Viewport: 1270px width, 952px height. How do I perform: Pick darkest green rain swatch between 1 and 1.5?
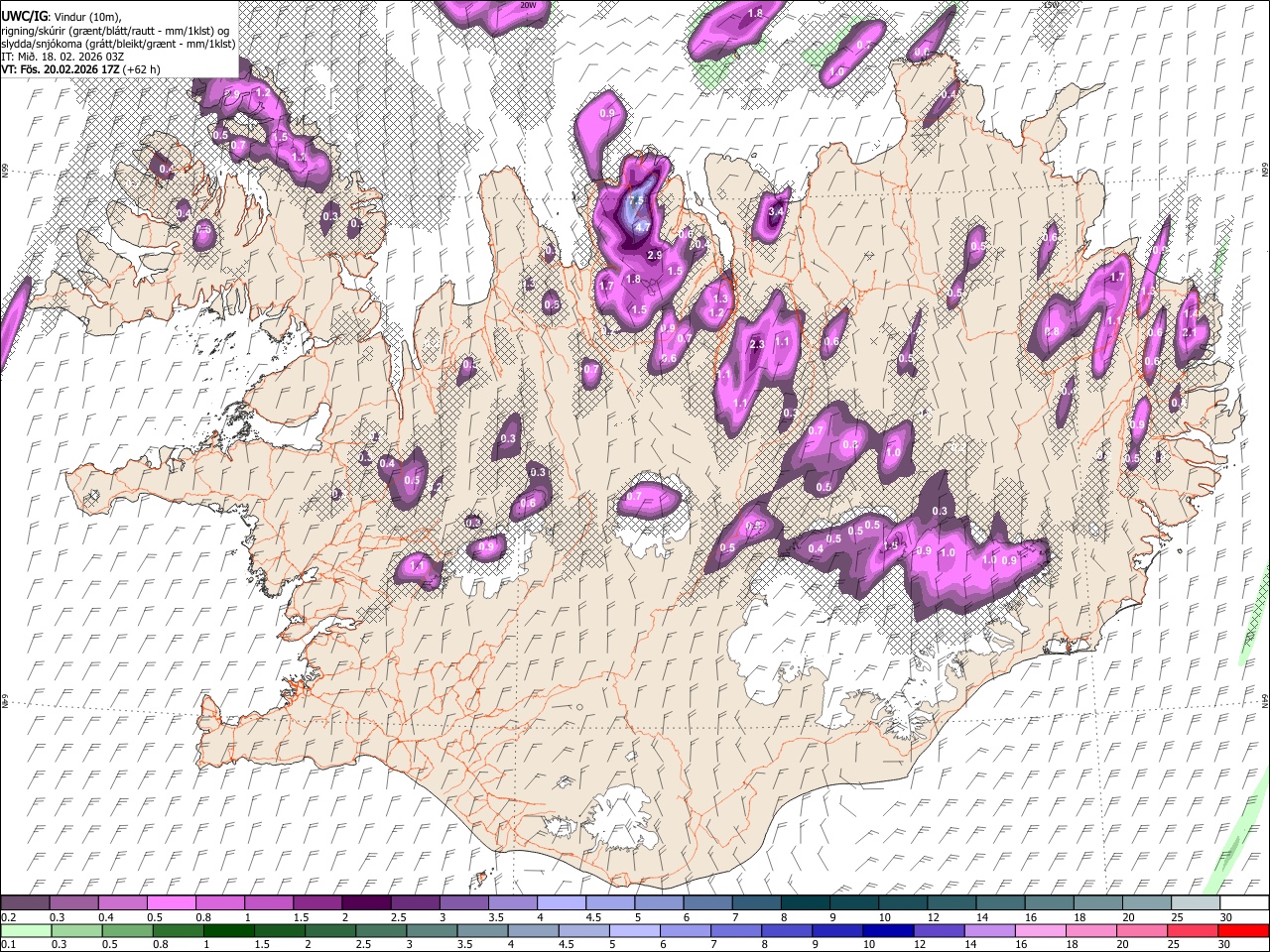228,931
